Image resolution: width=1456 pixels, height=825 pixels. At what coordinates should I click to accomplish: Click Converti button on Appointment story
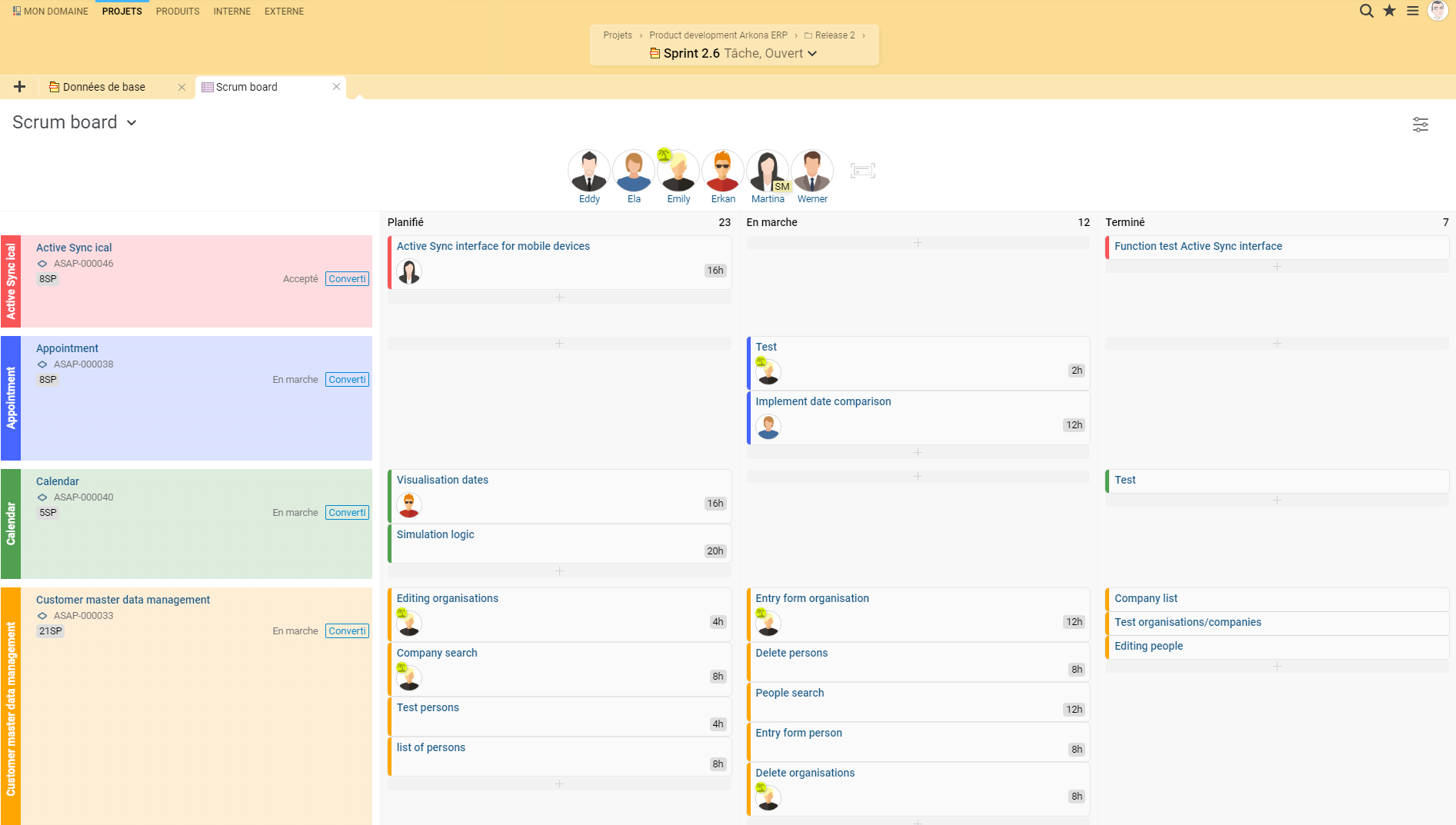pyautogui.click(x=347, y=380)
